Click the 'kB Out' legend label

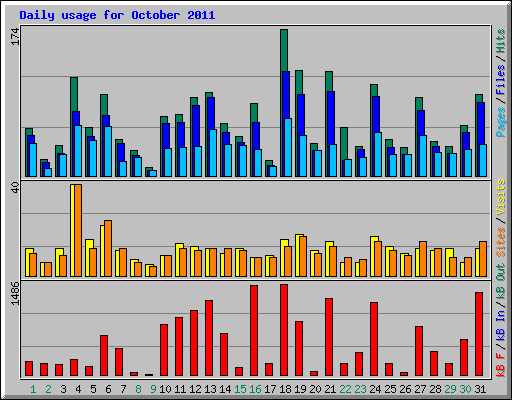(x=500, y=281)
